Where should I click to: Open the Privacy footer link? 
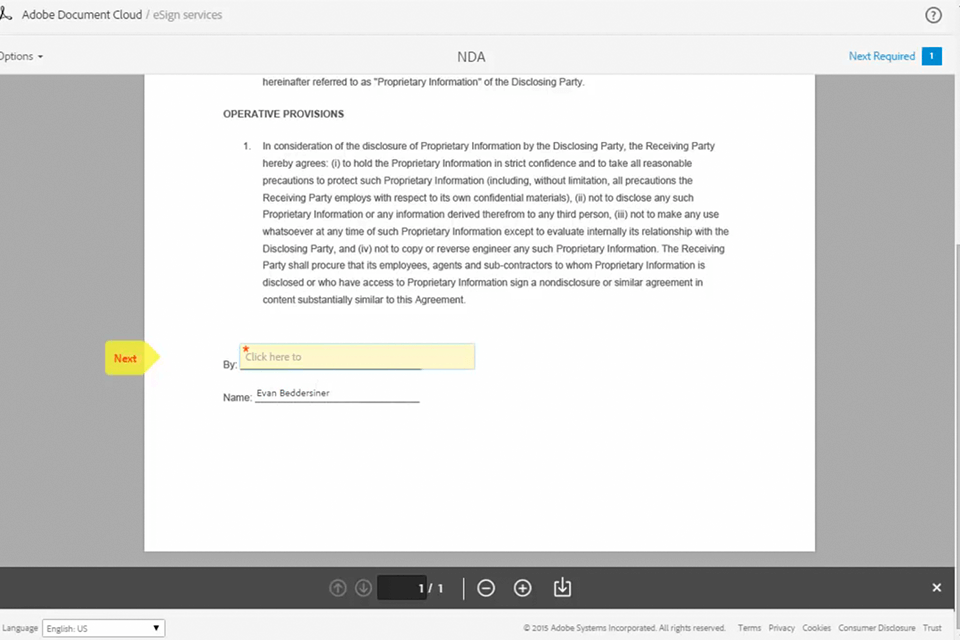click(x=781, y=628)
